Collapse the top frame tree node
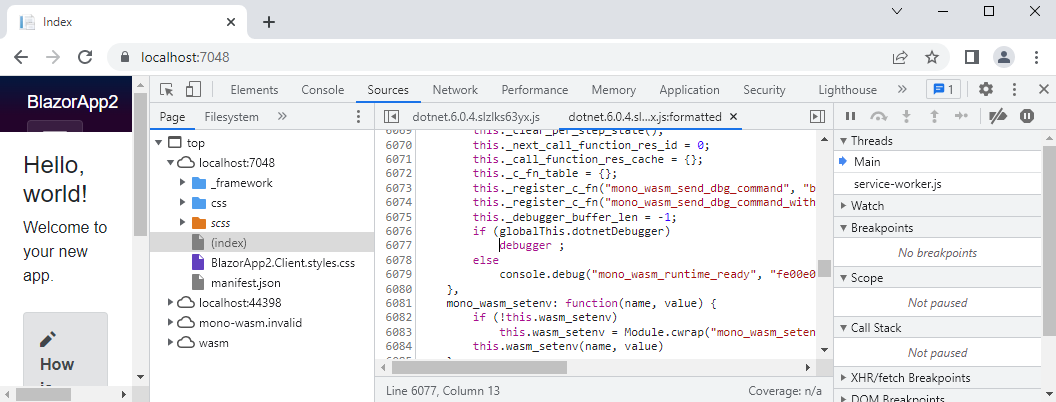This screenshot has height=402, width=1056. pyautogui.click(x=159, y=143)
